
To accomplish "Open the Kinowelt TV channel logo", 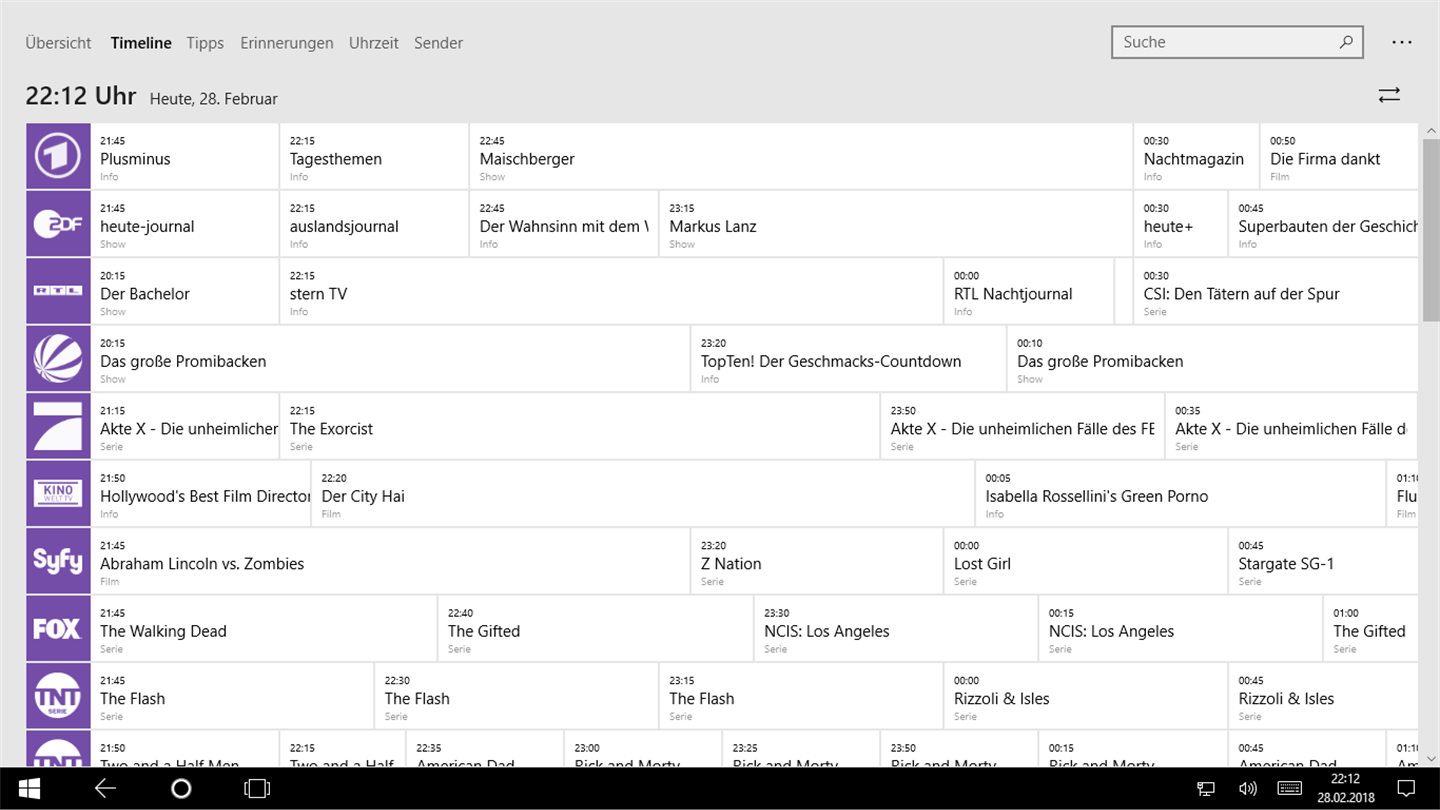I will pos(58,494).
